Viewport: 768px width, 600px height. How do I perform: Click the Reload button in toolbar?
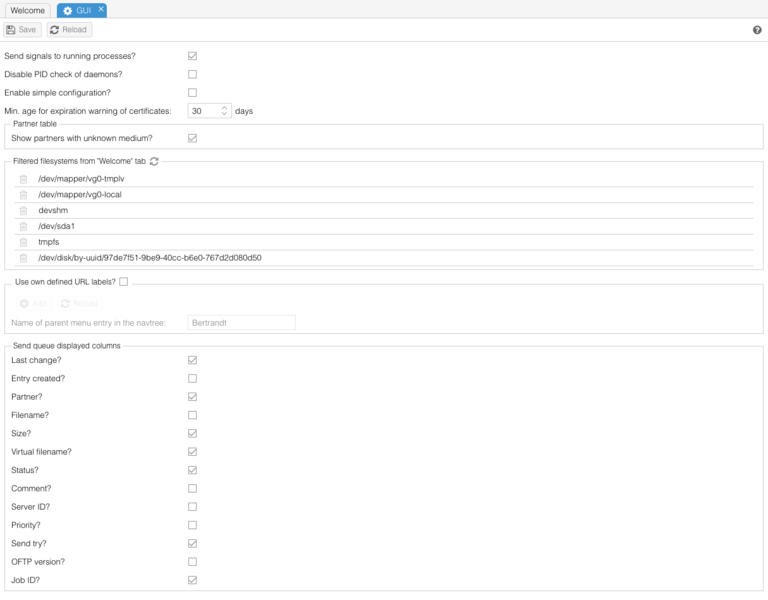(x=69, y=30)
